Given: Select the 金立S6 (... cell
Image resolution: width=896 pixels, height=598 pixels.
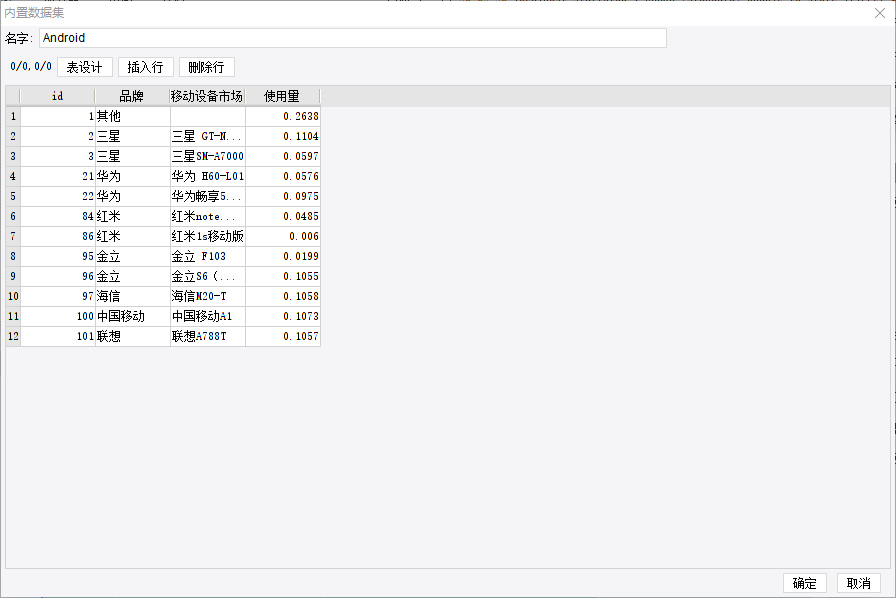Looking at the screenshot, I should tap(208, 276).
